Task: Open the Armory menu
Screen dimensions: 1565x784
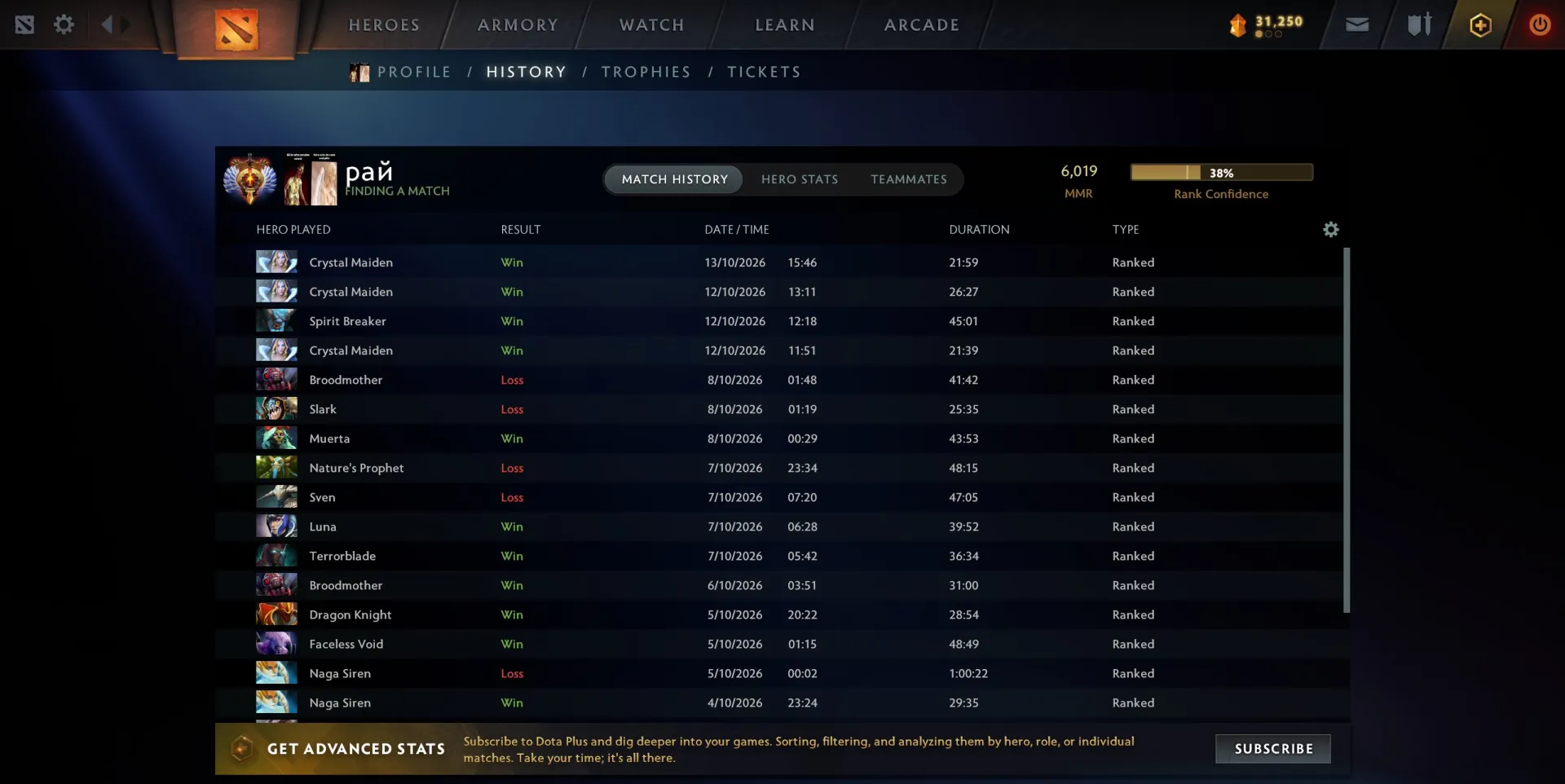Action: pos(518,25)
